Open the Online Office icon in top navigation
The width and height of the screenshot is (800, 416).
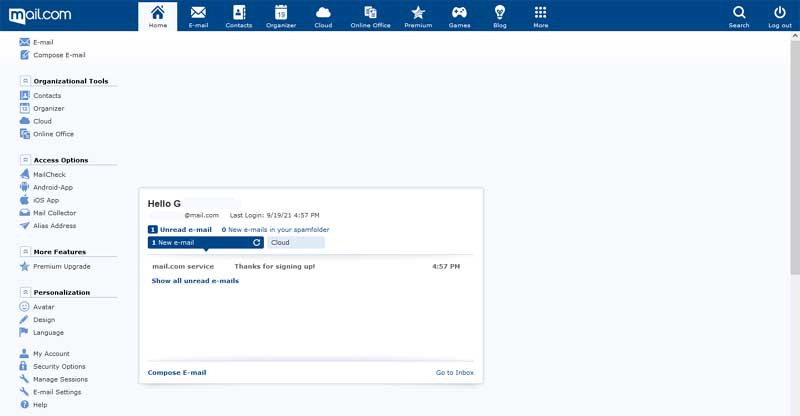pos(370,13)
